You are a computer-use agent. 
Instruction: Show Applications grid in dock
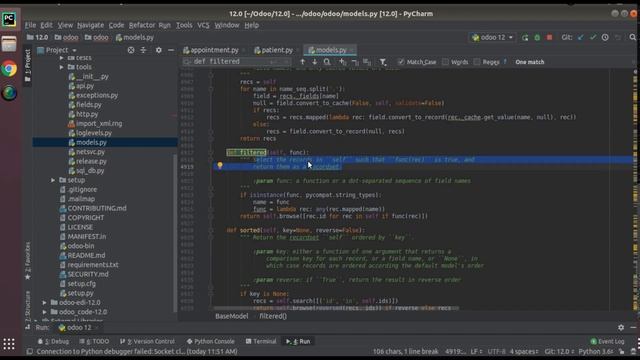click(x=9, y=344)
